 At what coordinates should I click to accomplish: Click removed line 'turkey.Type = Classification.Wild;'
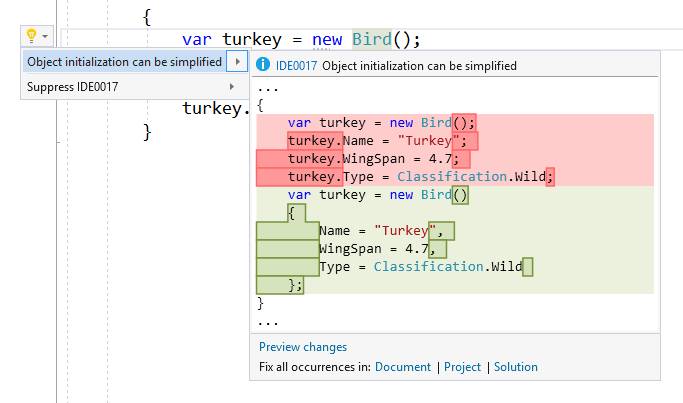pyautogui.click(x=420, y=176)
